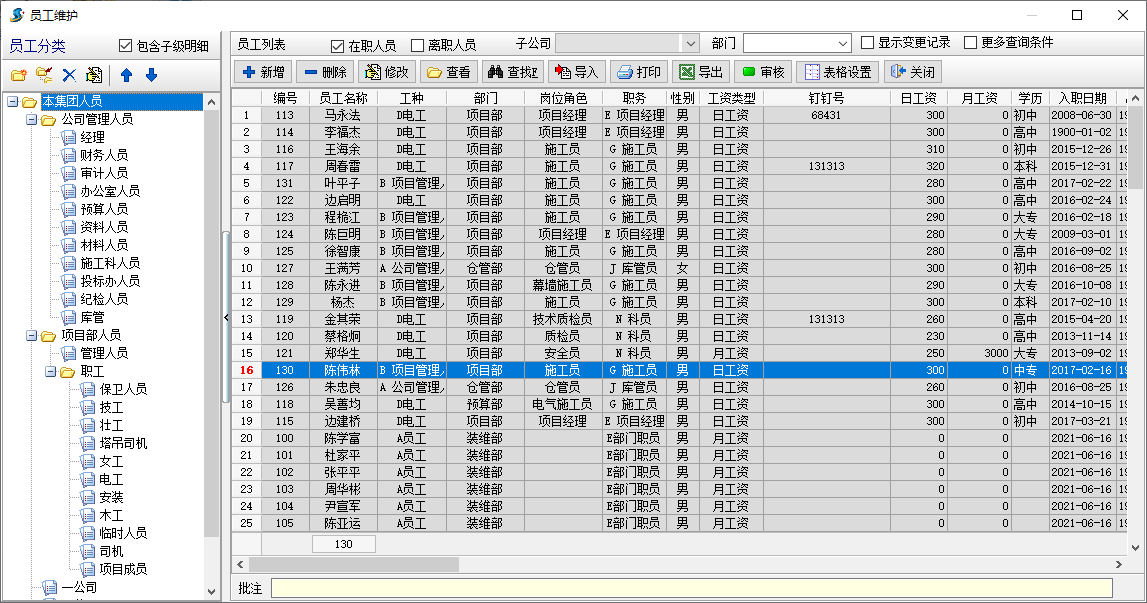
Task: Move category down with blue down arrow
Action: pos(151,75)
